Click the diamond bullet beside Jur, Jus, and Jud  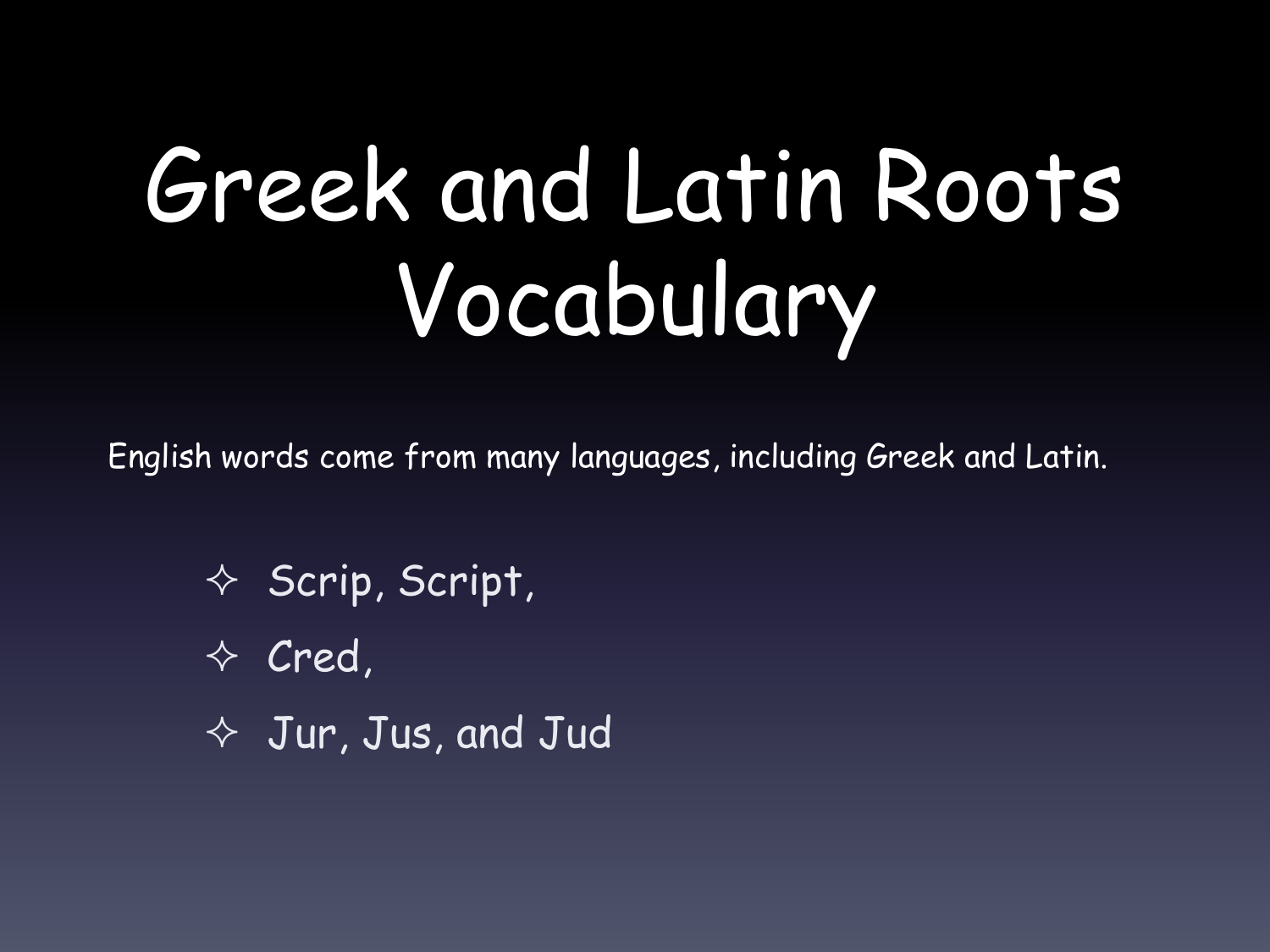[222, 732]
